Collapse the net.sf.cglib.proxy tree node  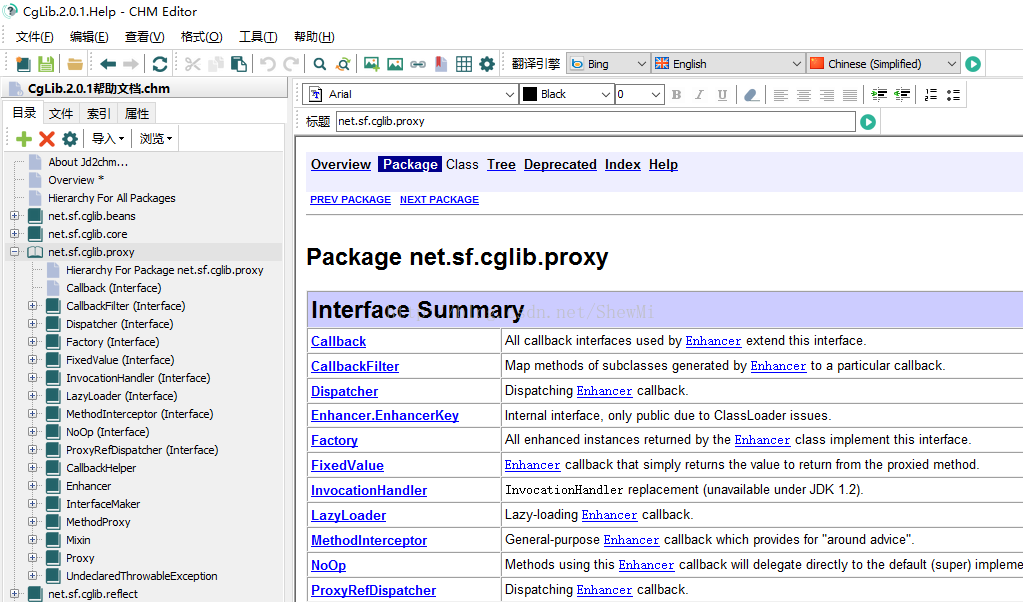pos(15,252)
